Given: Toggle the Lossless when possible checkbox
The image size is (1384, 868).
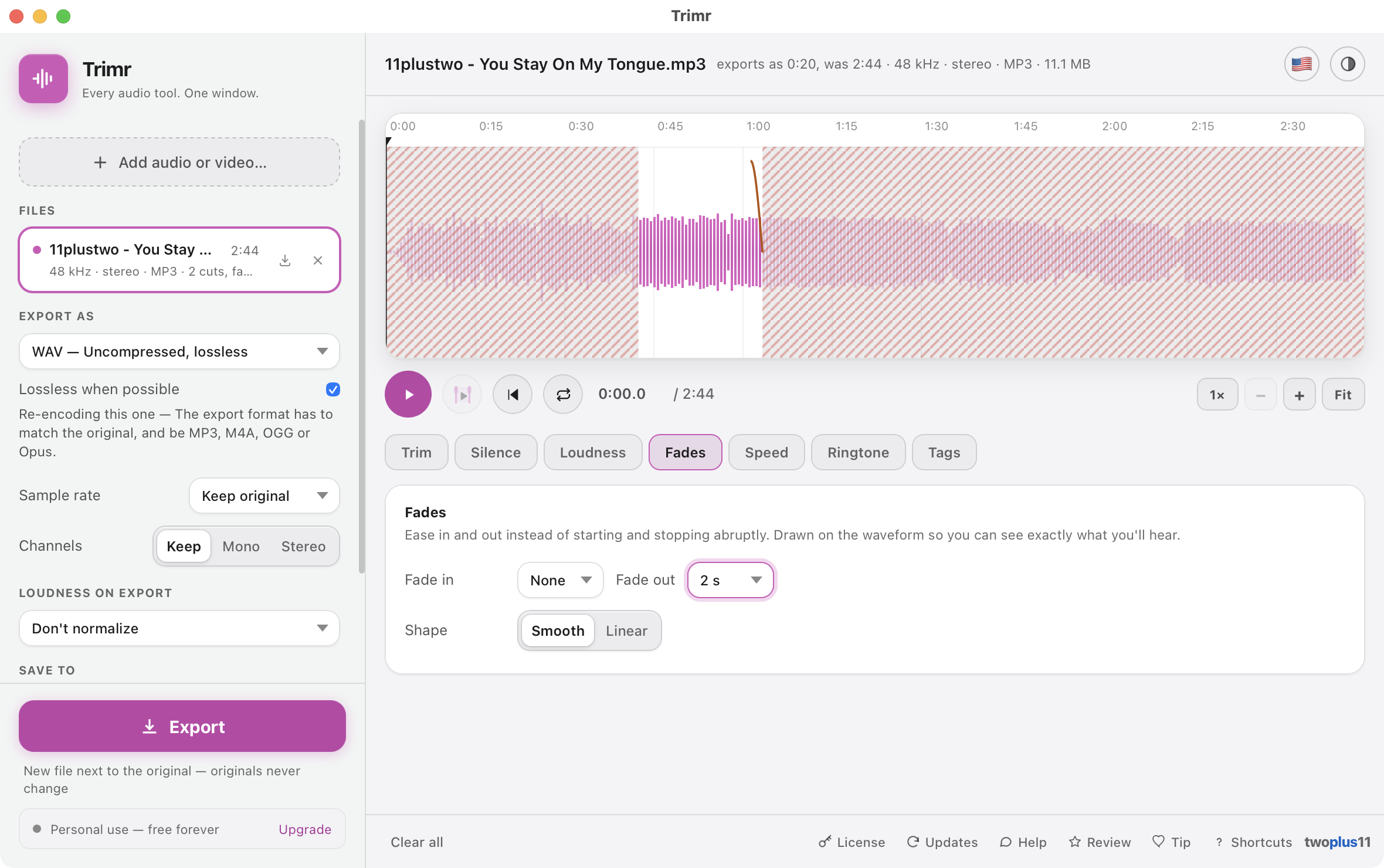Looking at the screenshot, I should tap(333, 389).
